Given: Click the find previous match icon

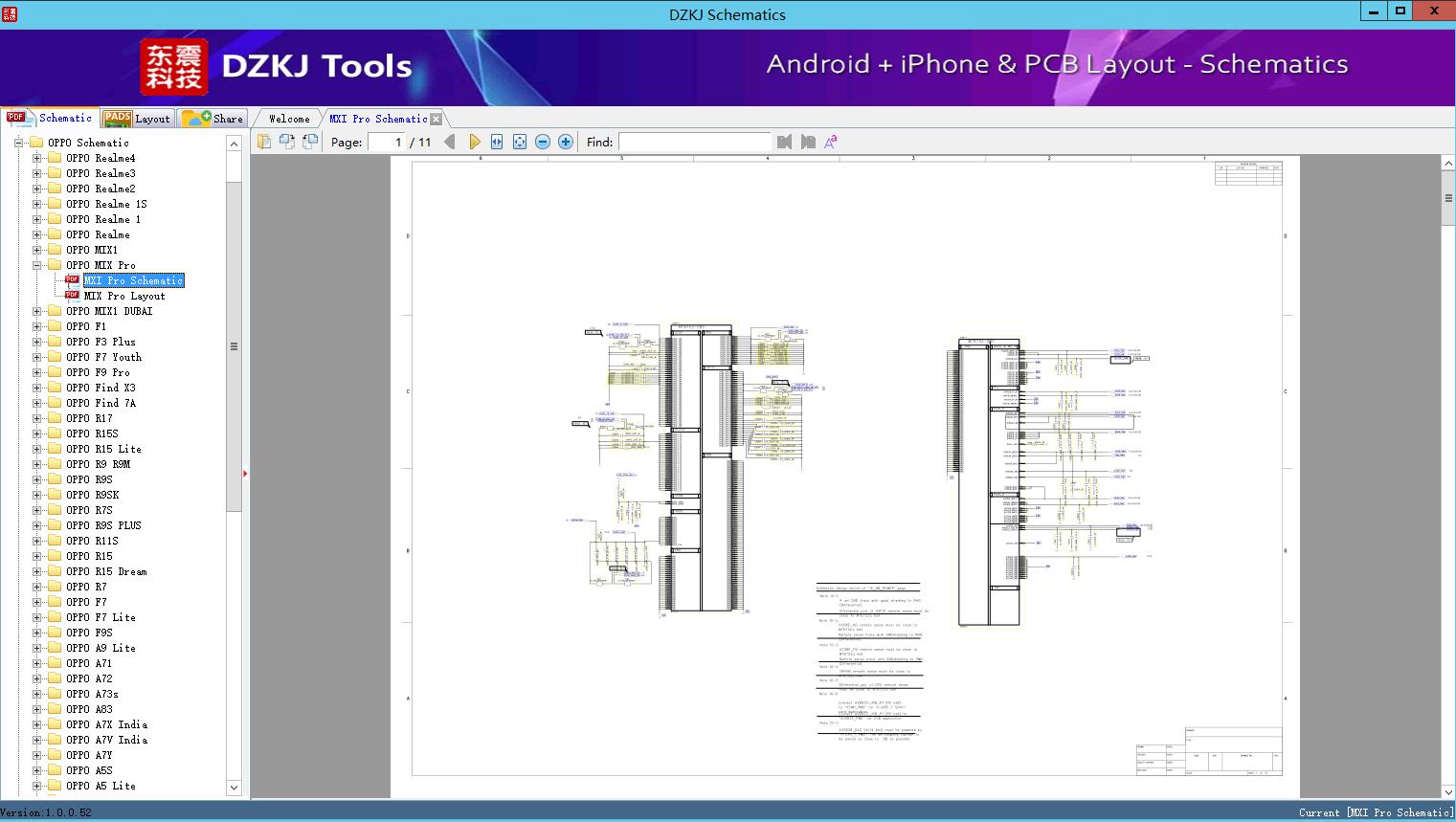Looking at the screenshot, I should tap(784, 141).
